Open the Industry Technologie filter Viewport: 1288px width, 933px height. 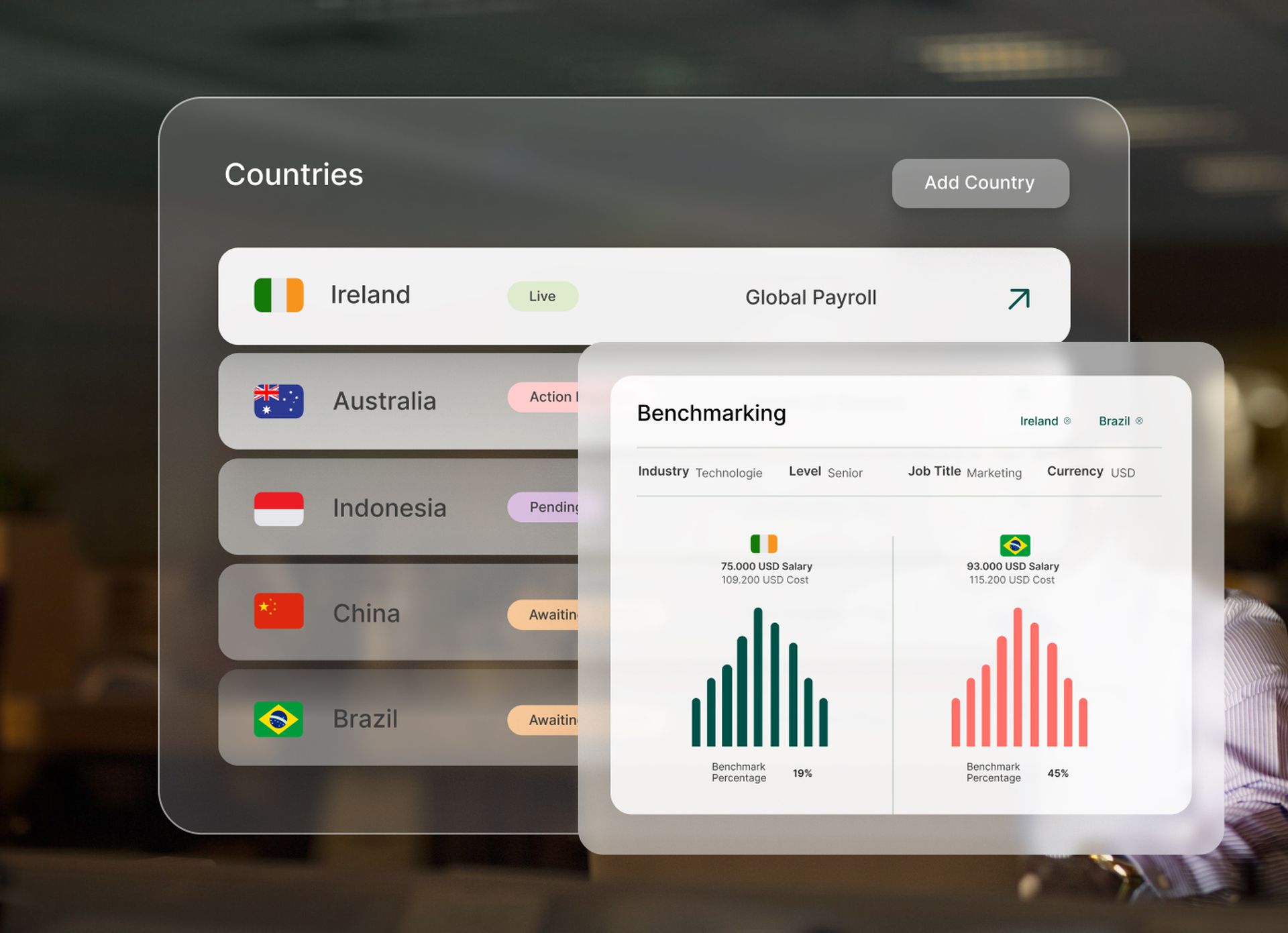point(729,473)
